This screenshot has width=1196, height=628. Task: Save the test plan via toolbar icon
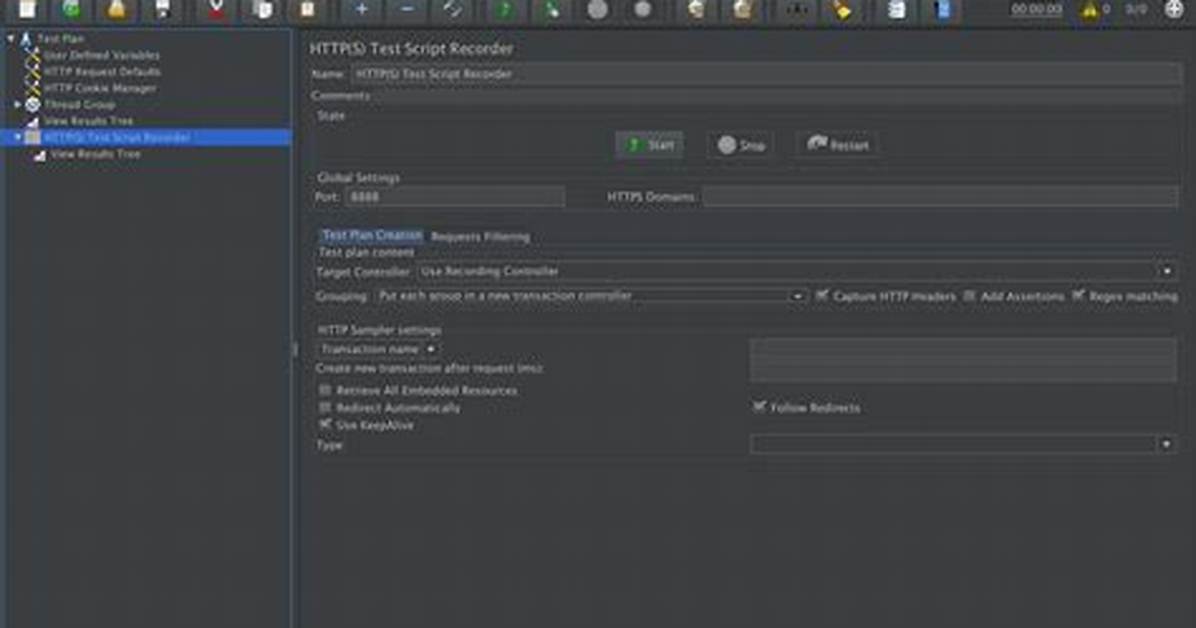coord(162,9)
